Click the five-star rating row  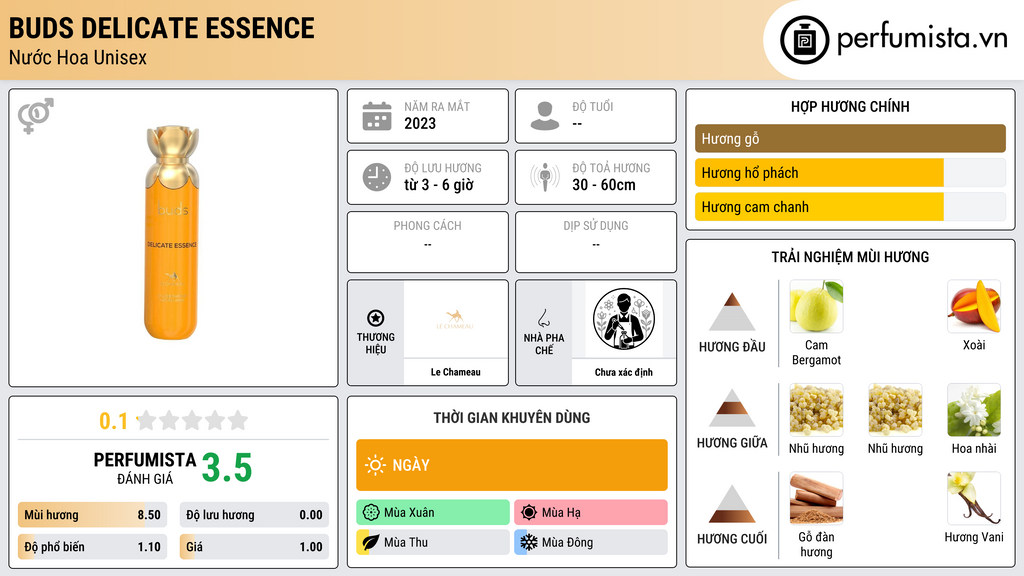tap(192, 420)
